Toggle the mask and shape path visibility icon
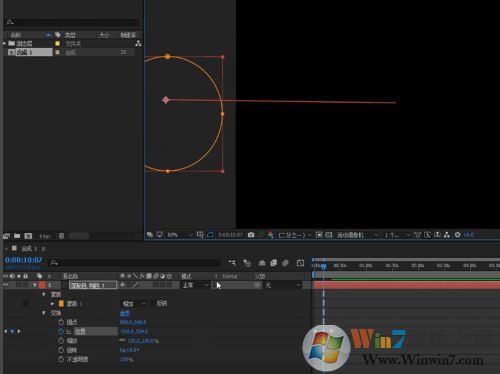The height and width of the screenshot is (374, 500). pos(210,235)
